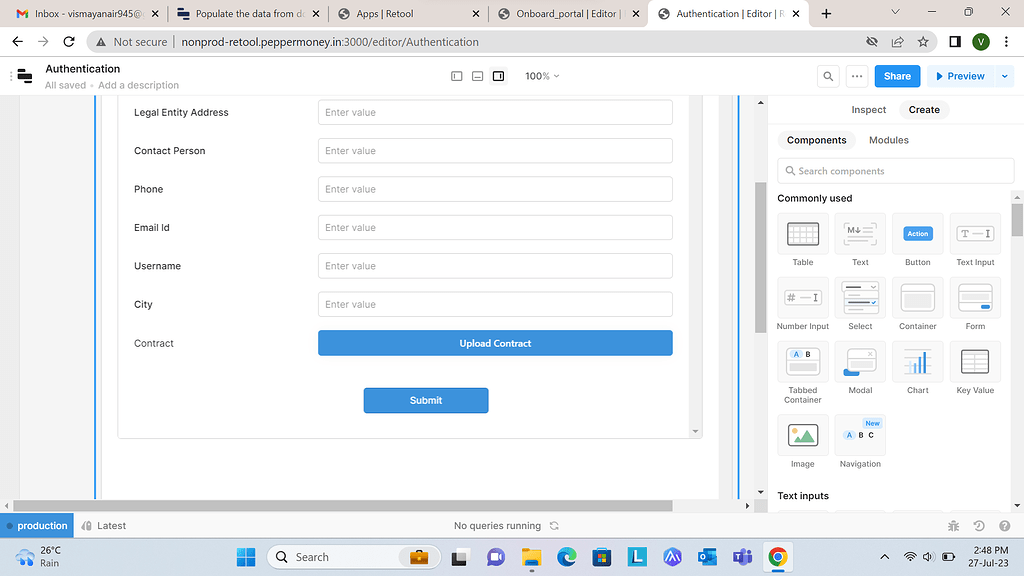Click the search icon in the top toolbar
The image size is (1024, 576).
pyautogui.click(x=828, y=76)
